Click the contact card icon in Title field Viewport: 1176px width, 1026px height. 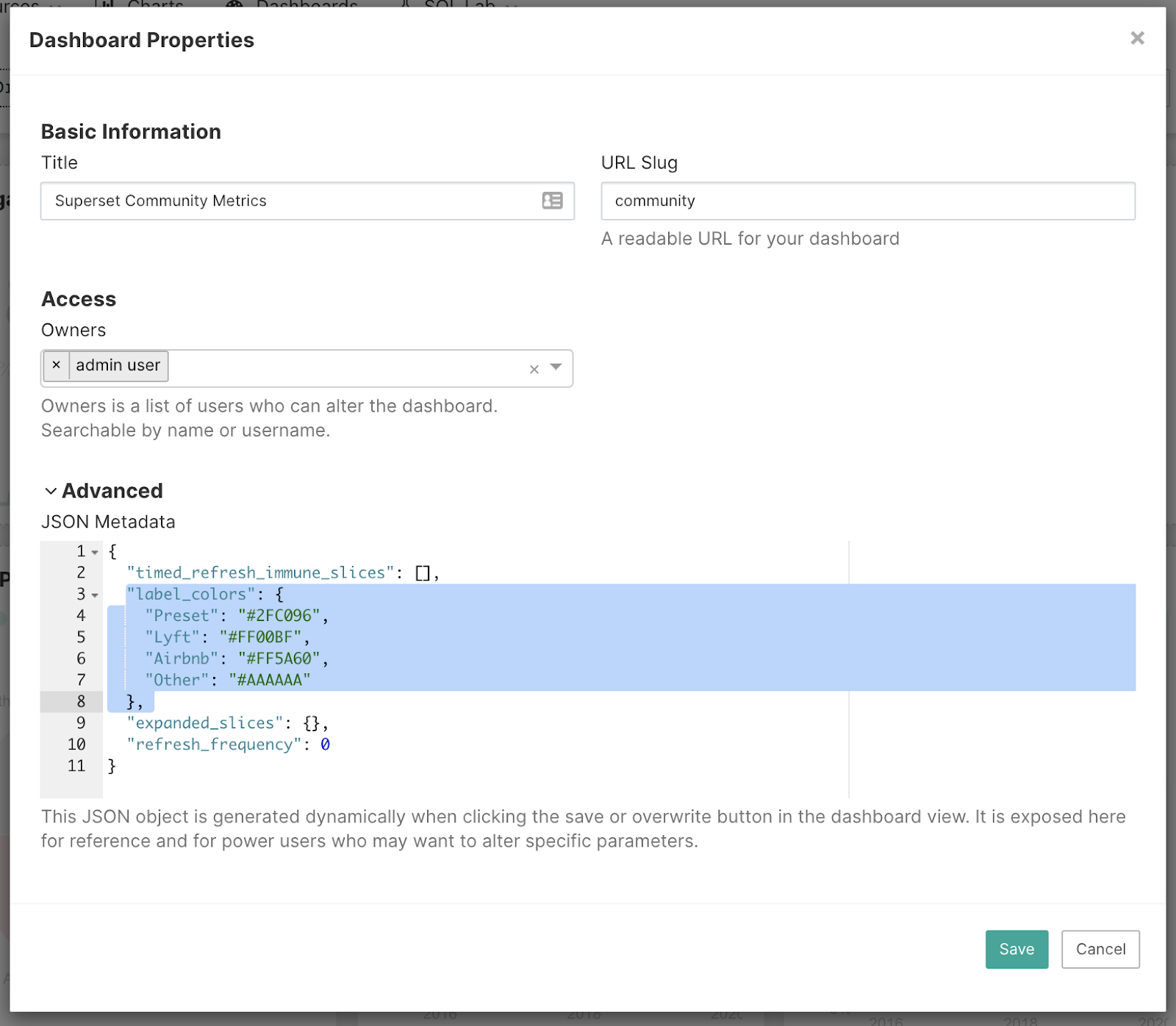click(x=552, y=201)
